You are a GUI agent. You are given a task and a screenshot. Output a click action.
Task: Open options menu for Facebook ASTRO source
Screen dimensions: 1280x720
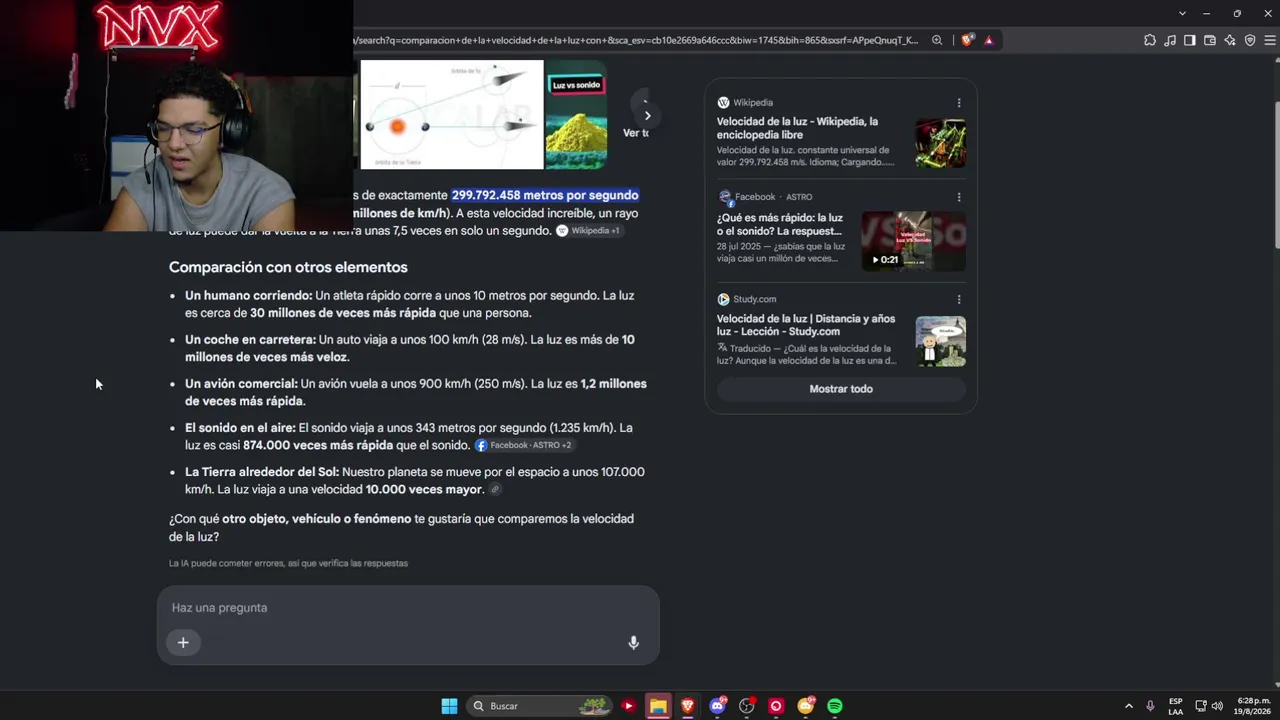(x=959, y=197)
